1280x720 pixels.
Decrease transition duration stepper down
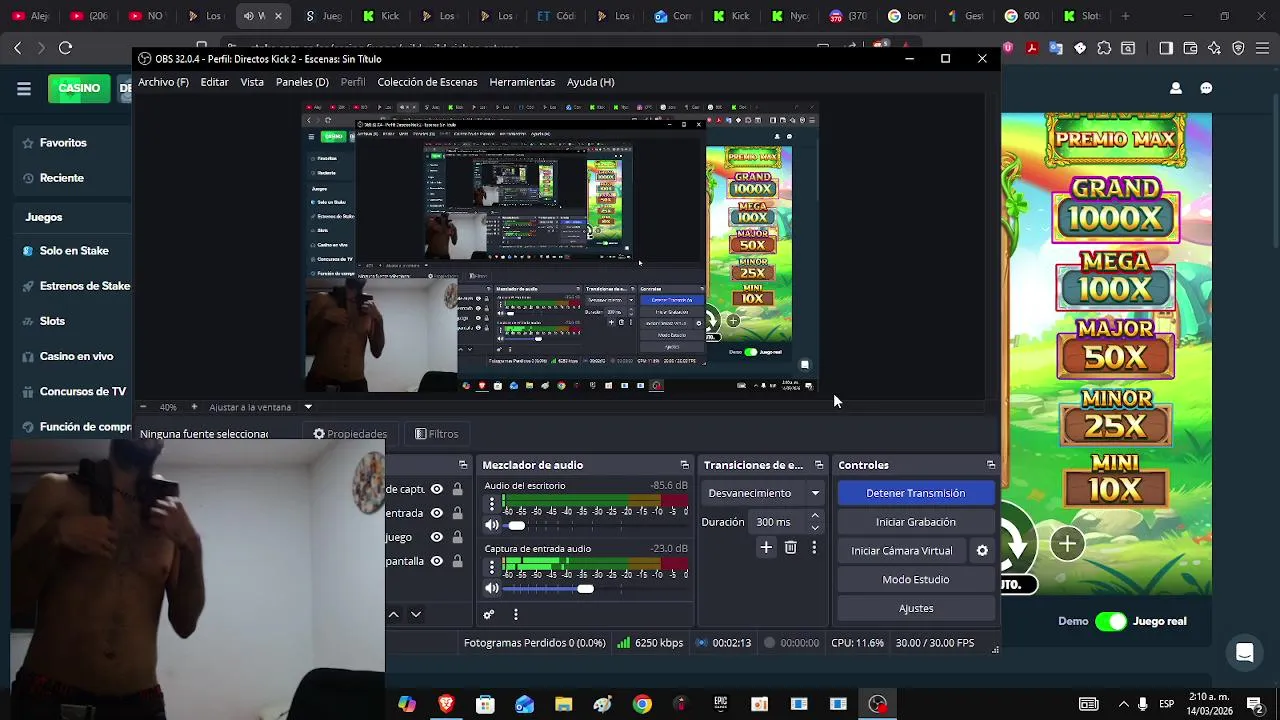tap(815, 528)
